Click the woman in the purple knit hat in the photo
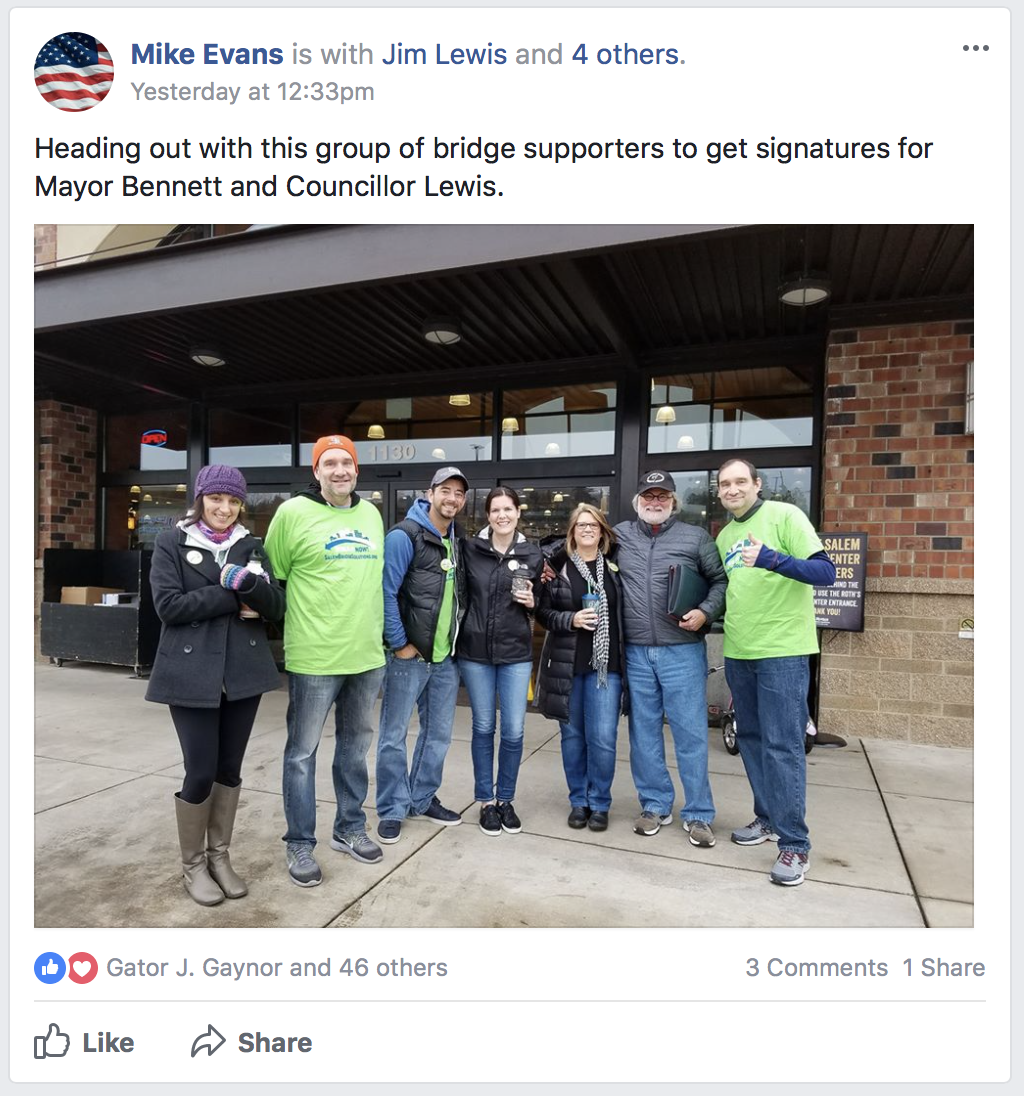Viewport: 1024px width, 1096px height. [213, 682]
